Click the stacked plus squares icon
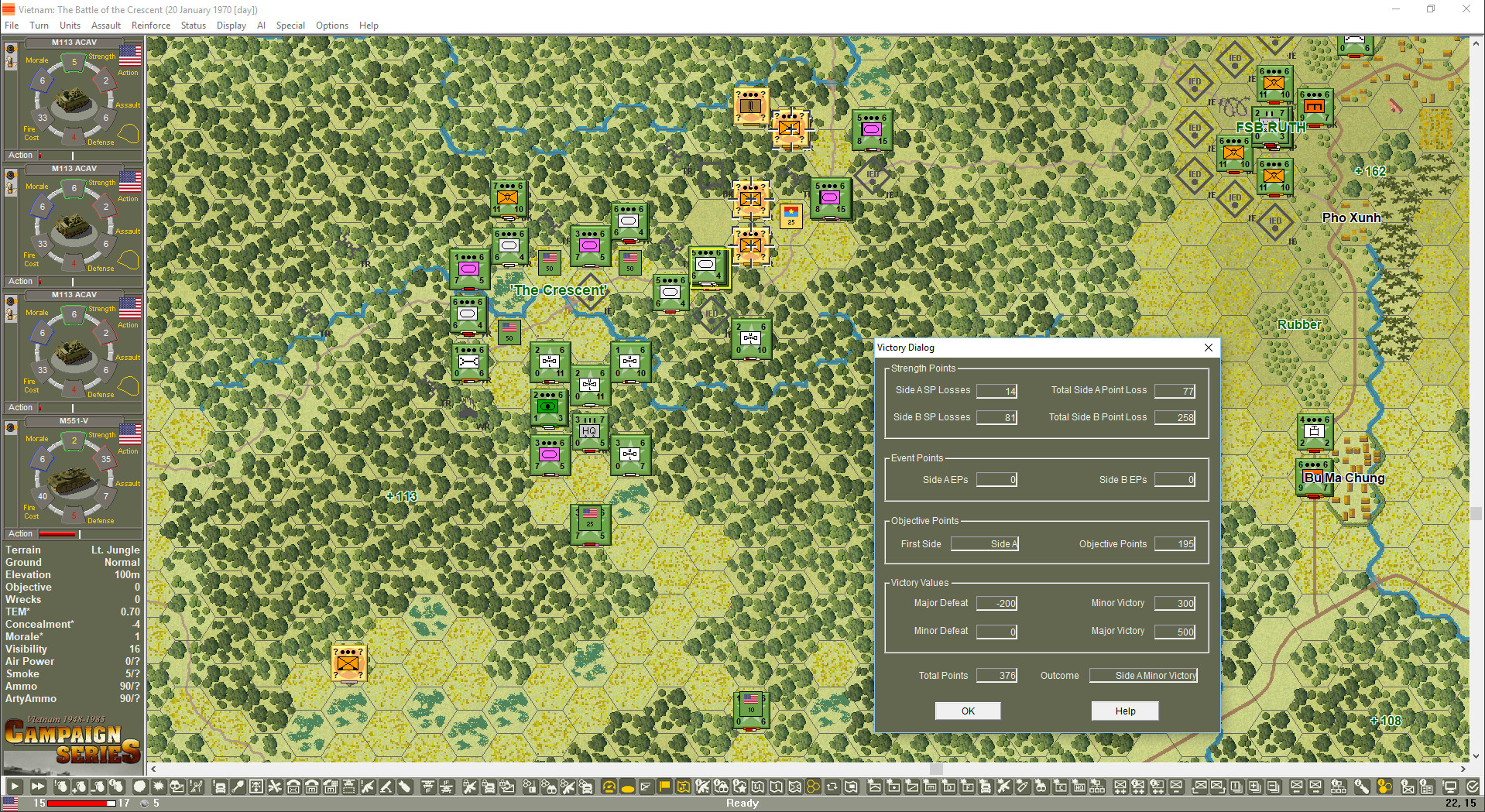 point(1255,786)
